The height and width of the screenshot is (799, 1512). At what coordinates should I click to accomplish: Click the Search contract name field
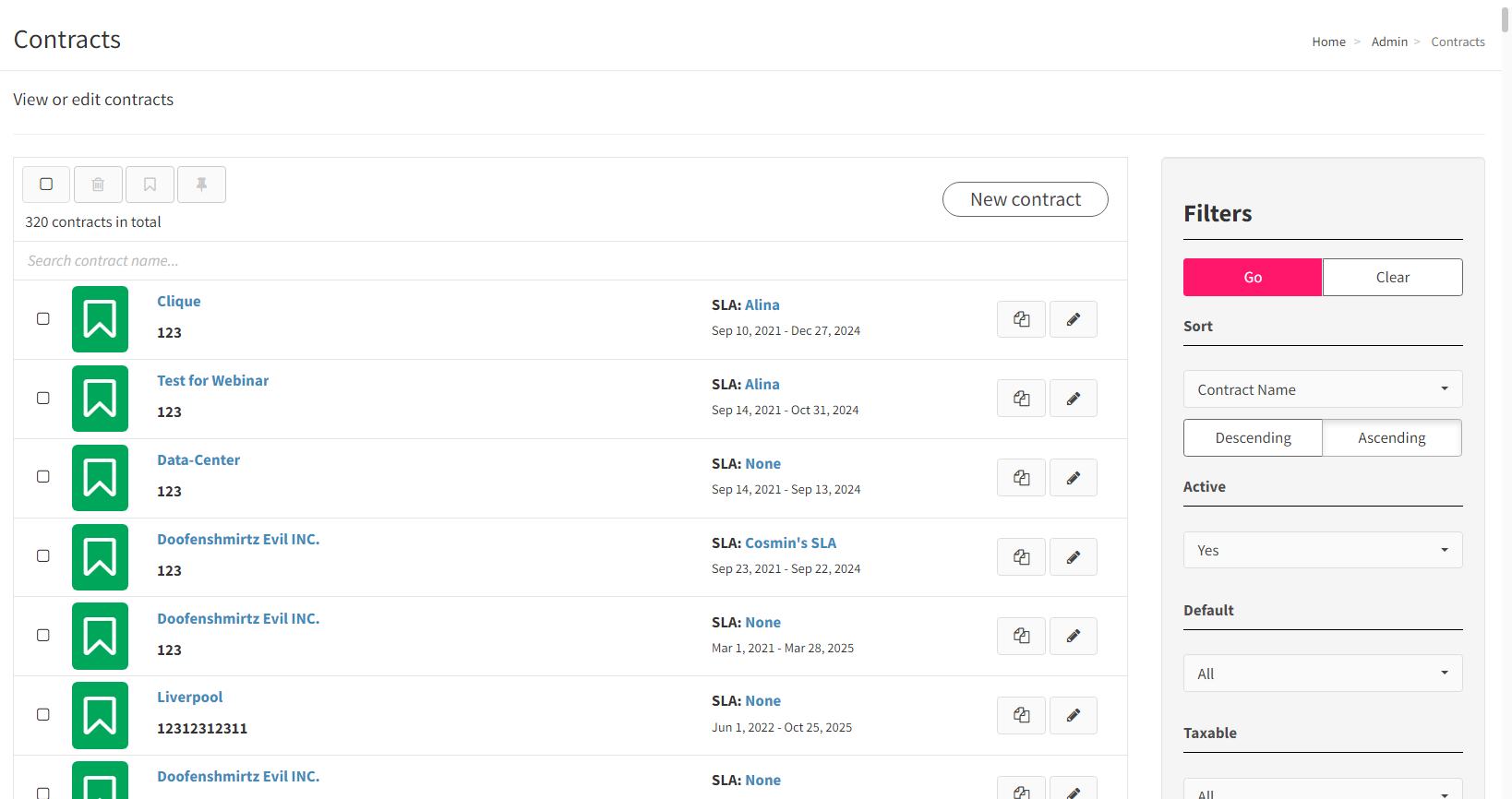click(570, 261)
